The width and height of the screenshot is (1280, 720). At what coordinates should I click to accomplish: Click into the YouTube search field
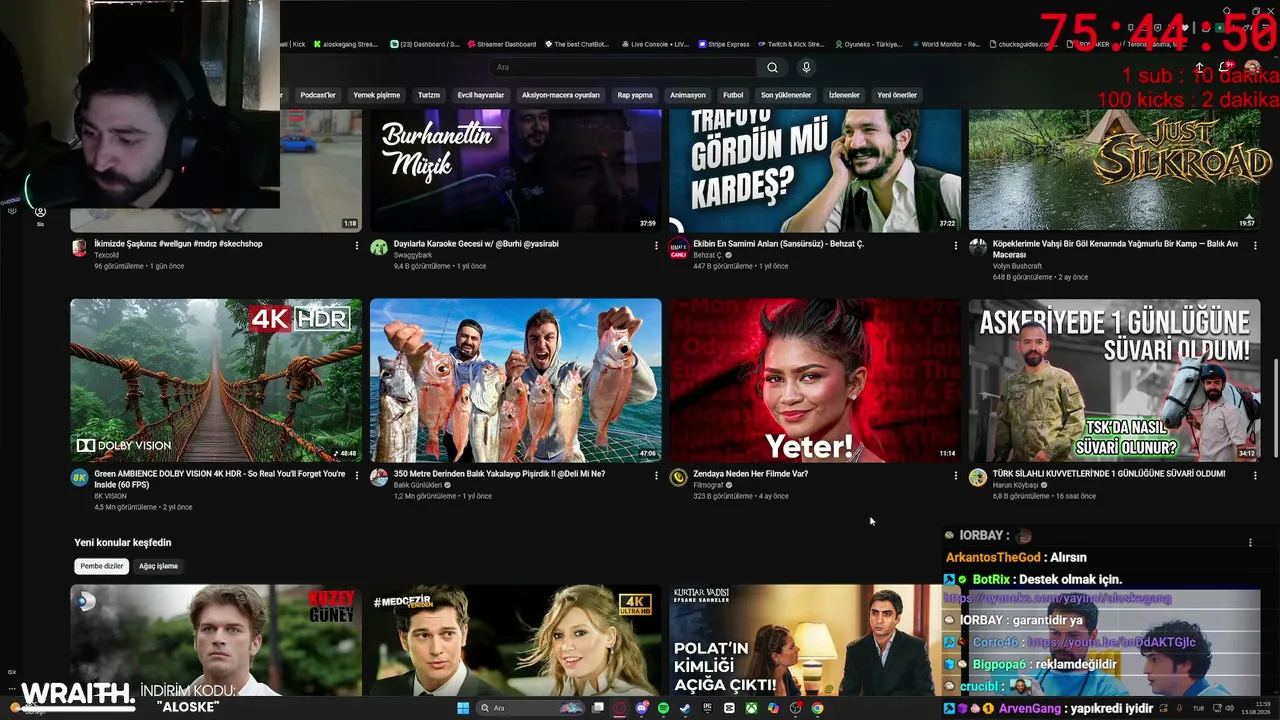(x=625, y=67)
